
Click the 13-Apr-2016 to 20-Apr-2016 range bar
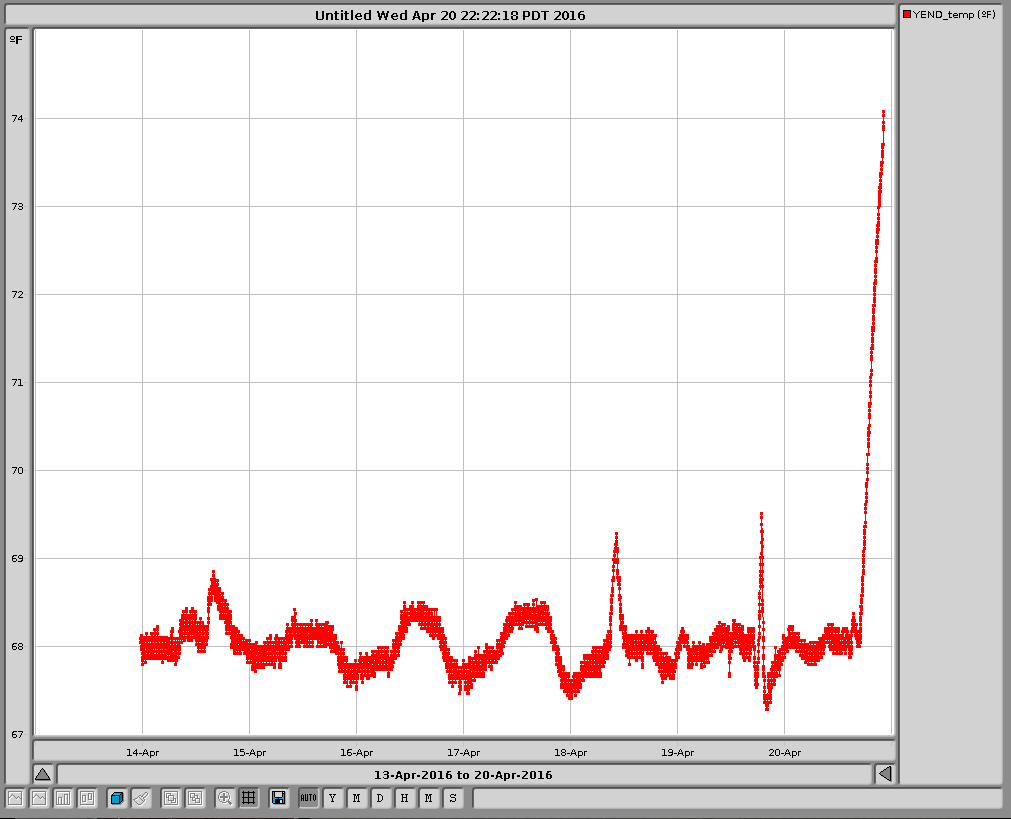[464, 775]
